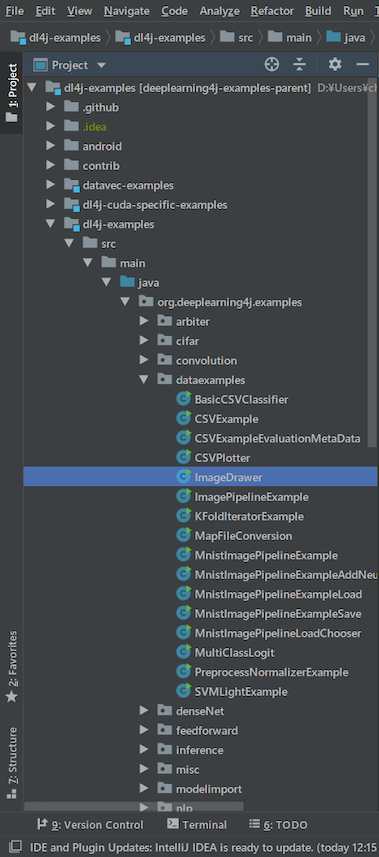Collapse the main folder
Image resolution: width=379 pixels, height=857 pixels.
coord(88,263)
